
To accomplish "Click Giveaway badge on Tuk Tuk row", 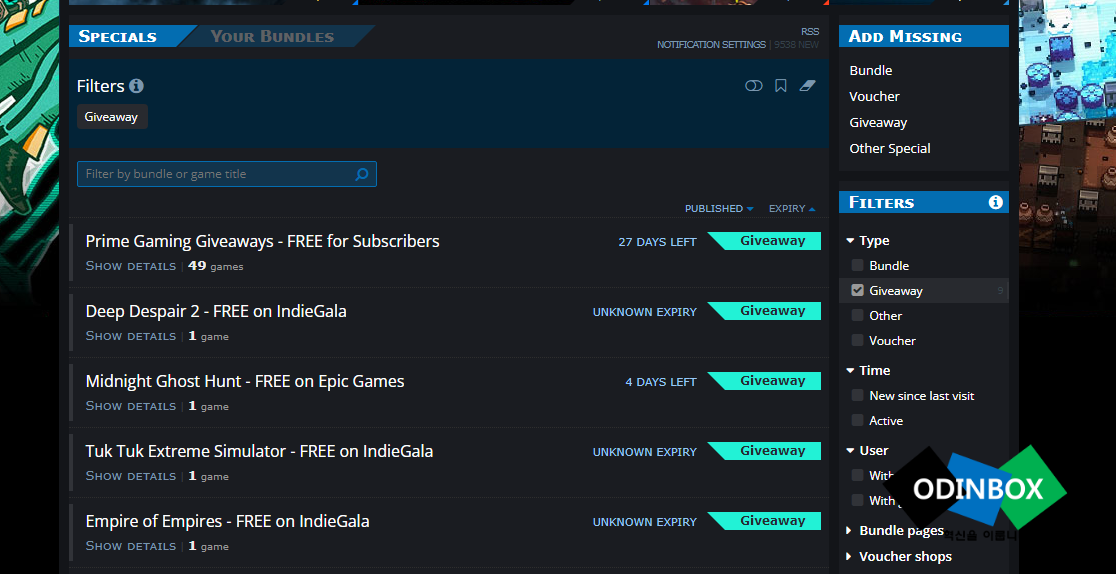I will [x=764, y=451].
